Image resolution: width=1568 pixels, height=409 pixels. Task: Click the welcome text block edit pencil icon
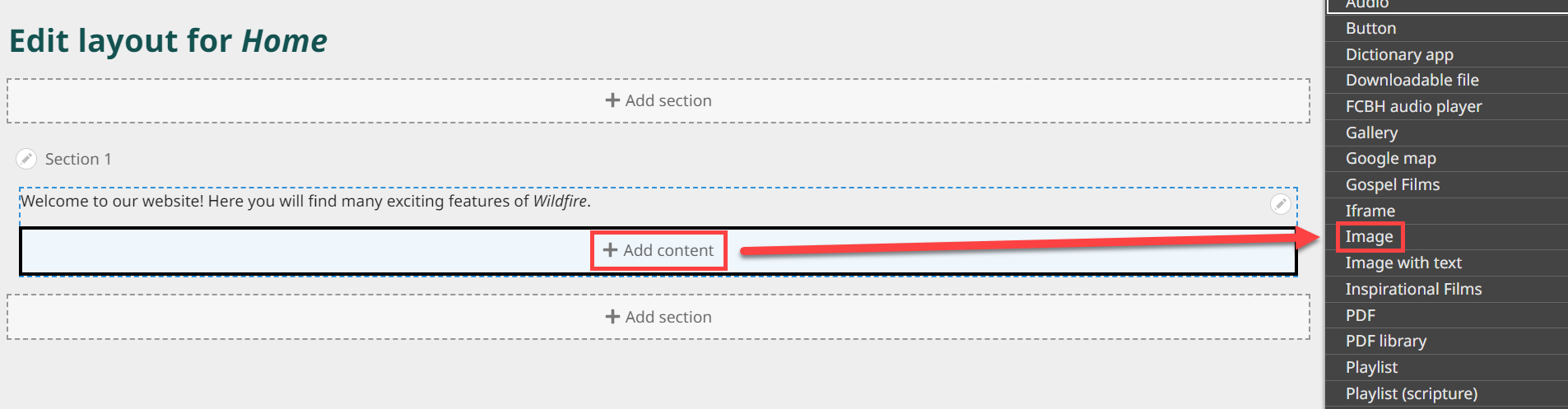pos(1280,204)
